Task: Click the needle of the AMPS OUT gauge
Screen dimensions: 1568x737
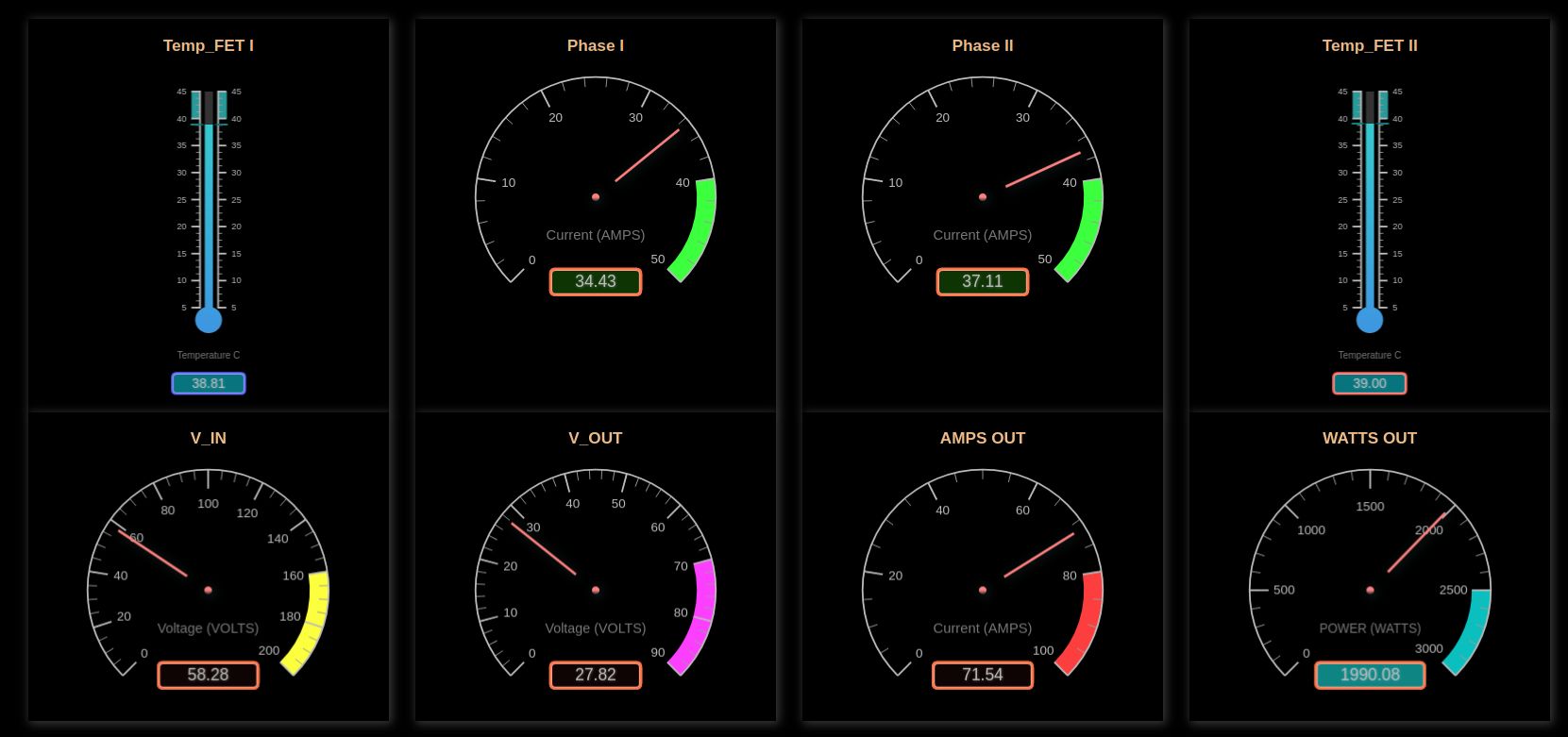Action: coord(1039,555)
